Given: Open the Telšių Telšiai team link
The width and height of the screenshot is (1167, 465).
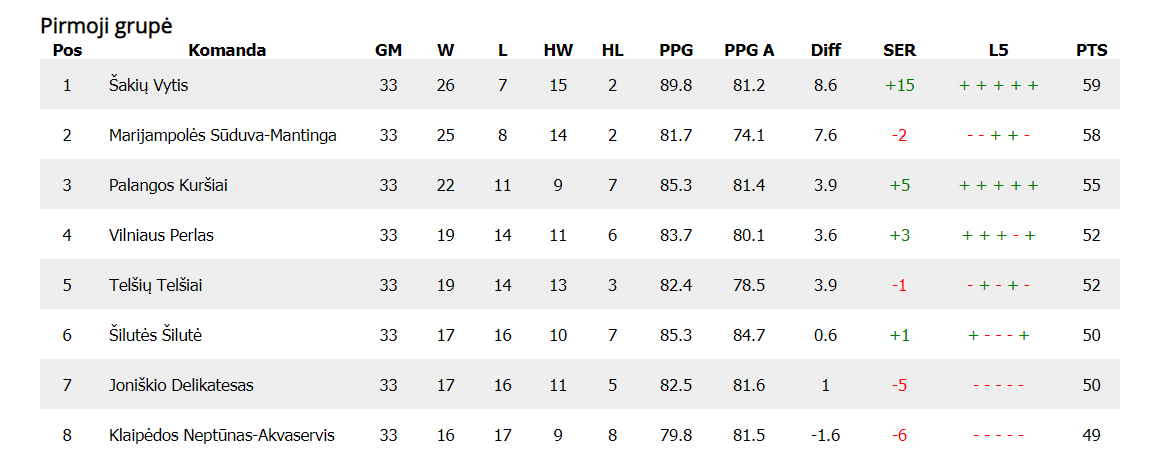Looking at the screenshot, I should 156,285.
